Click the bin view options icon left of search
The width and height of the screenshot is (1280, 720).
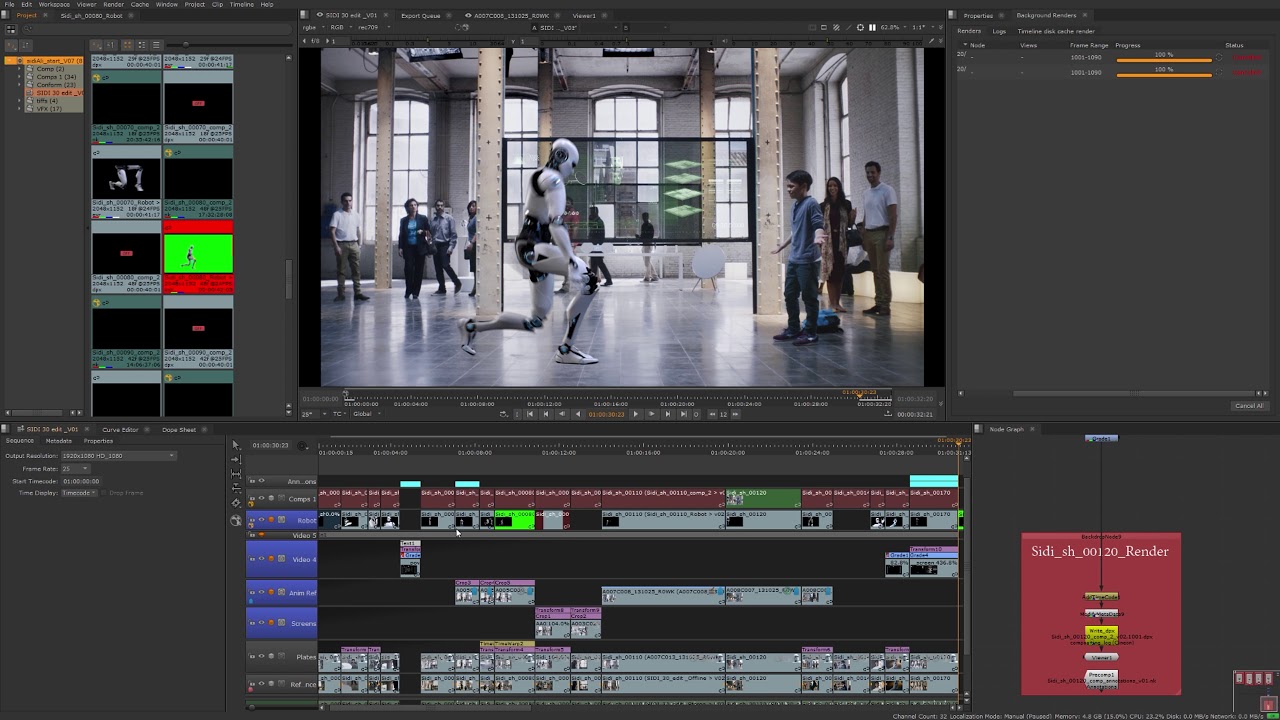(11, 29)
